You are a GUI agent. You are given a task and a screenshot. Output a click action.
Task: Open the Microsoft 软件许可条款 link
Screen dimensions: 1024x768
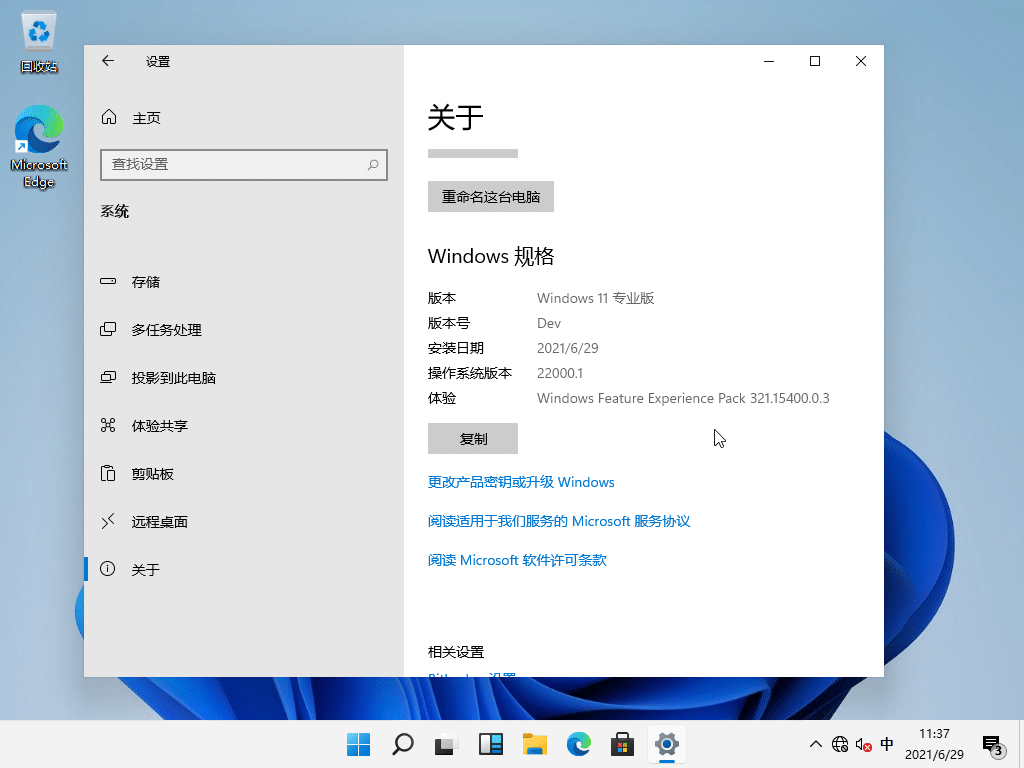[x=517, y=560]
